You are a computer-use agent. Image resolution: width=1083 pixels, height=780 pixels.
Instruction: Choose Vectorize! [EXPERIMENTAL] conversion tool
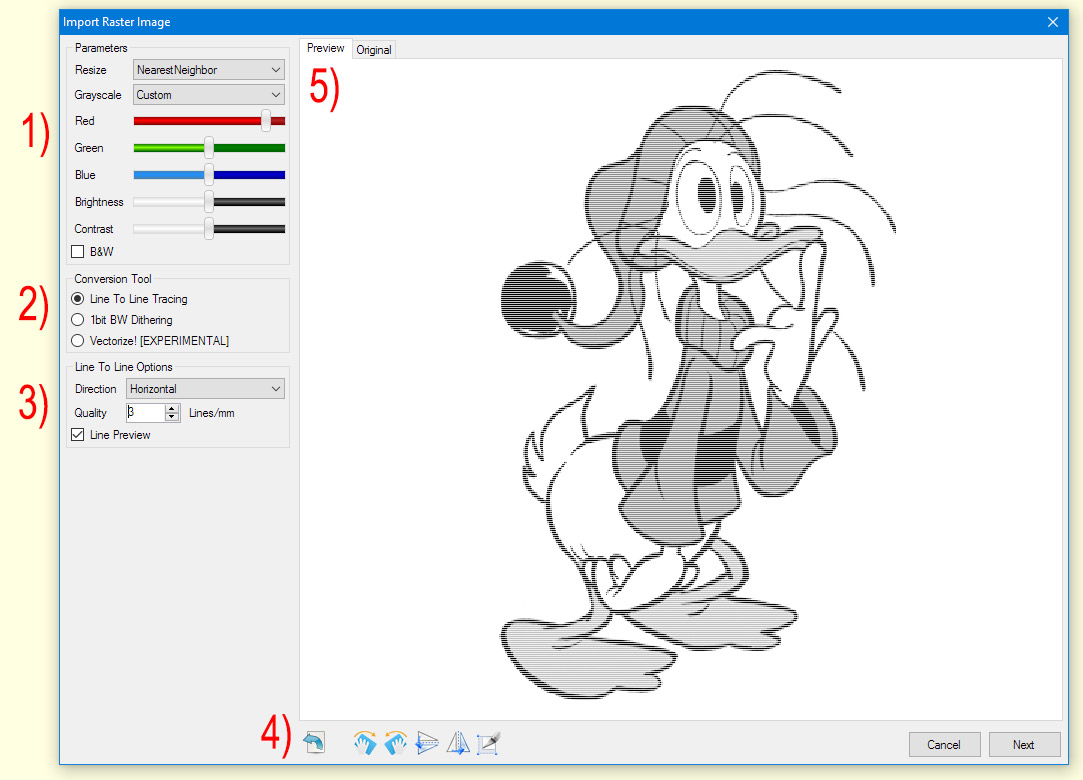[78, 340]
